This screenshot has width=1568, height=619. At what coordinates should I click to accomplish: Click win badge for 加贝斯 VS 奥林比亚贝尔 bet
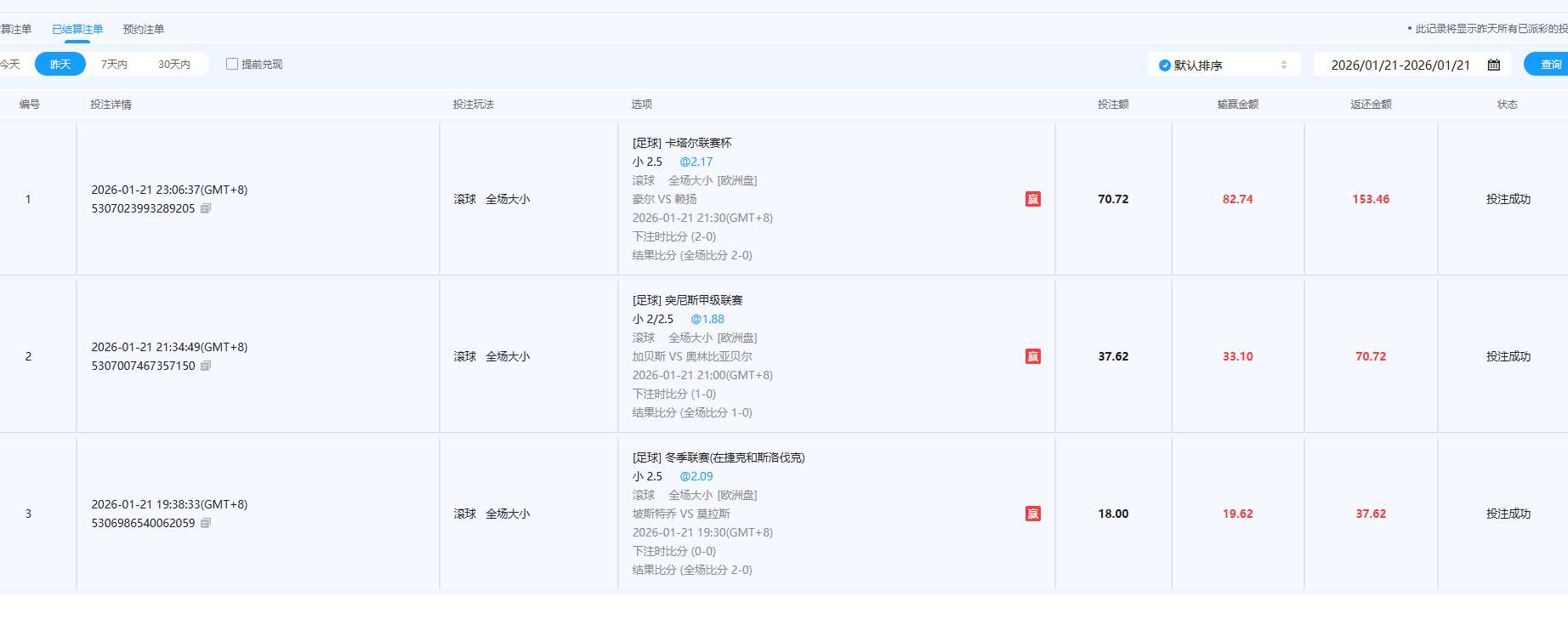tap(1033, 356)
